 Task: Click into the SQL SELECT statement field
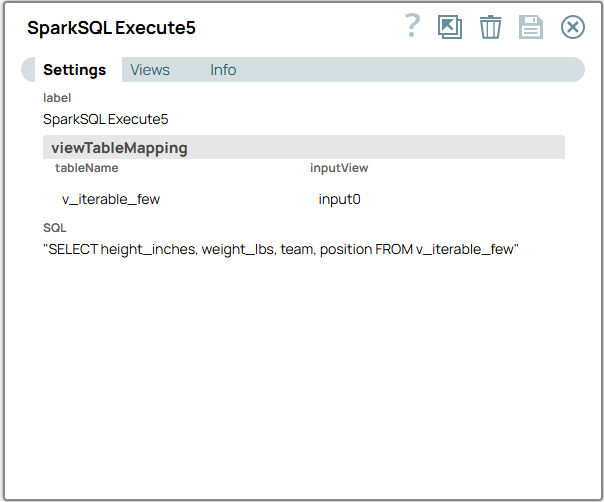pyautogui.click(x=281, y=249)
